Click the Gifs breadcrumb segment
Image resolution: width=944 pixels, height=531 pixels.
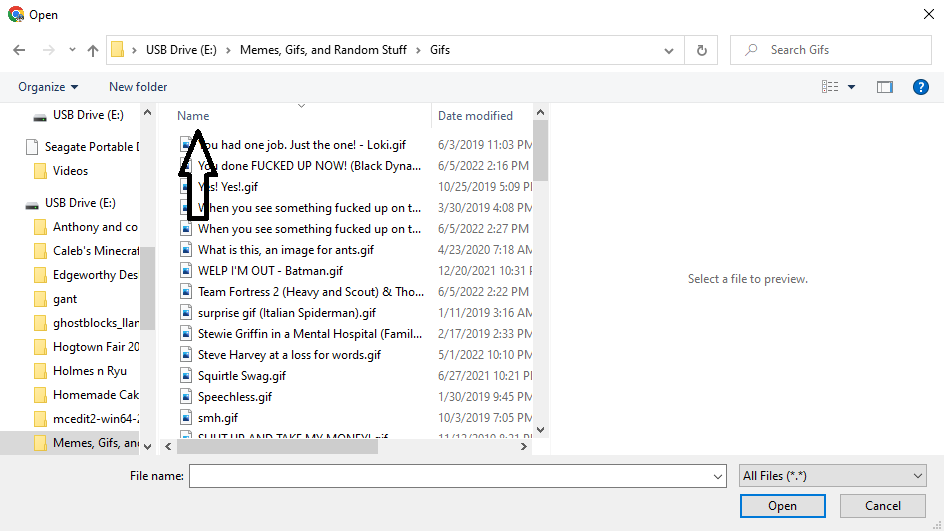click(439, 50)
